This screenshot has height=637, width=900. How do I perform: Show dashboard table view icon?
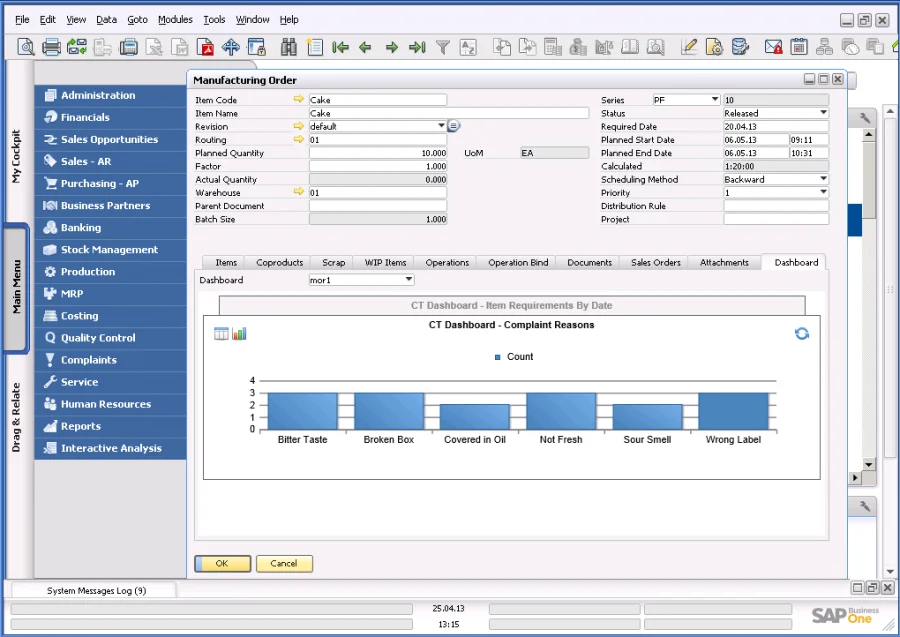[221, 333]
